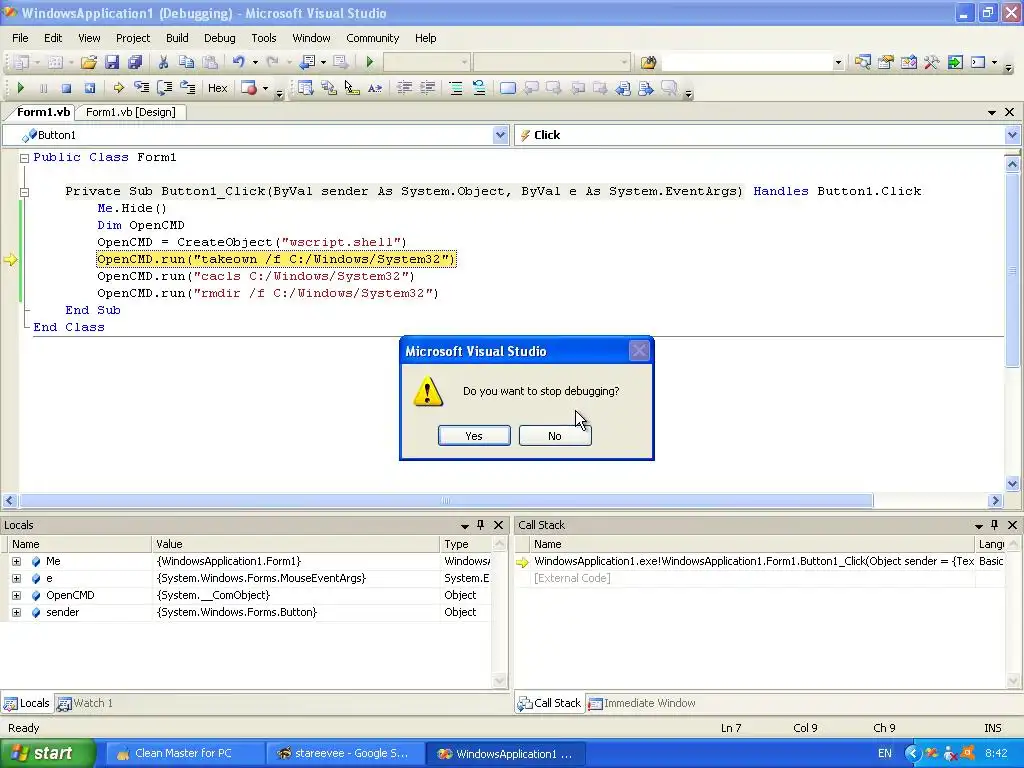Click the Stop Debugging square icon
Screen dimensions: 1024x768
pos(66,88)
